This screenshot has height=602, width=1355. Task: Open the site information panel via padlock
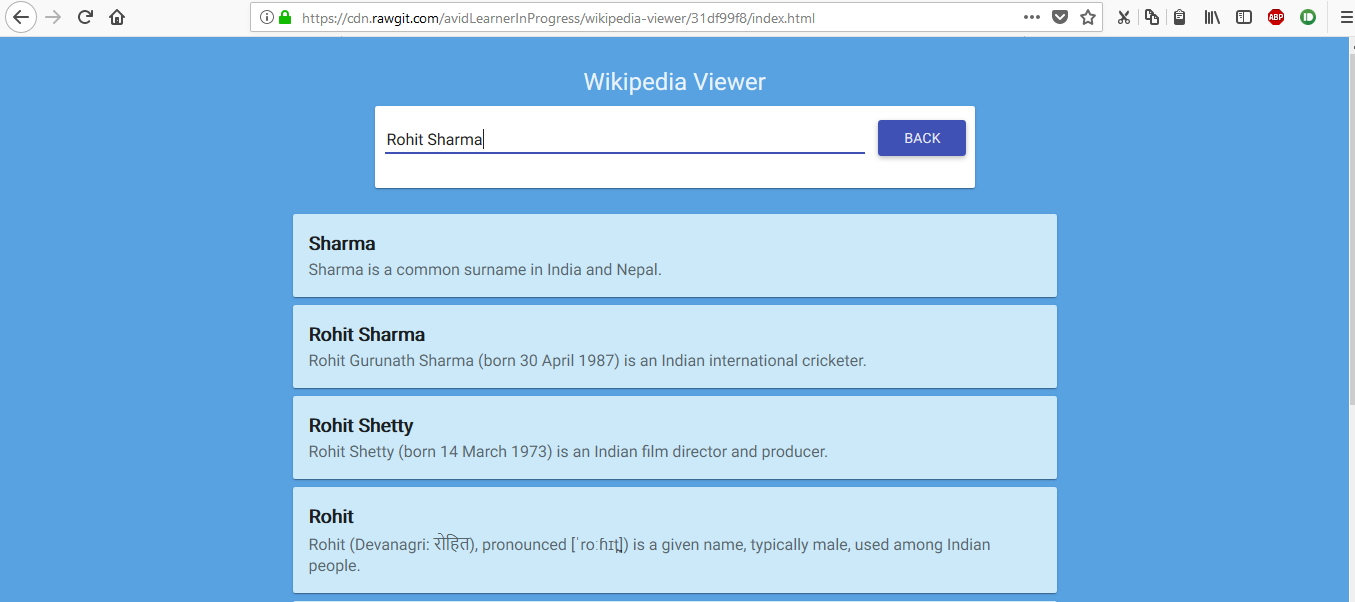point(287,17)
